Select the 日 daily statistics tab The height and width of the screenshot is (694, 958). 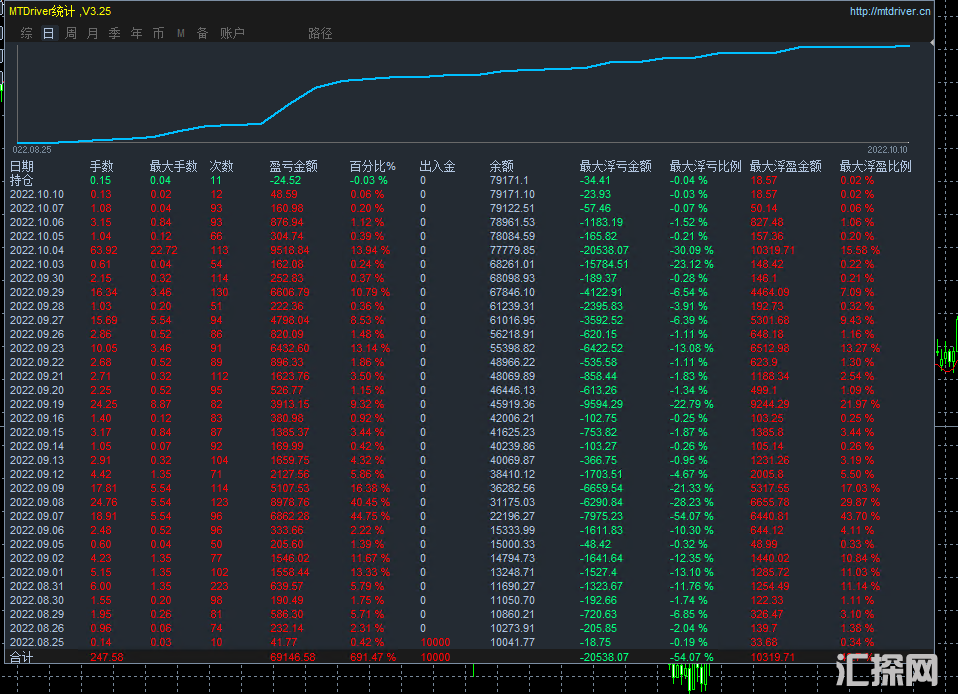pos(48,33)
